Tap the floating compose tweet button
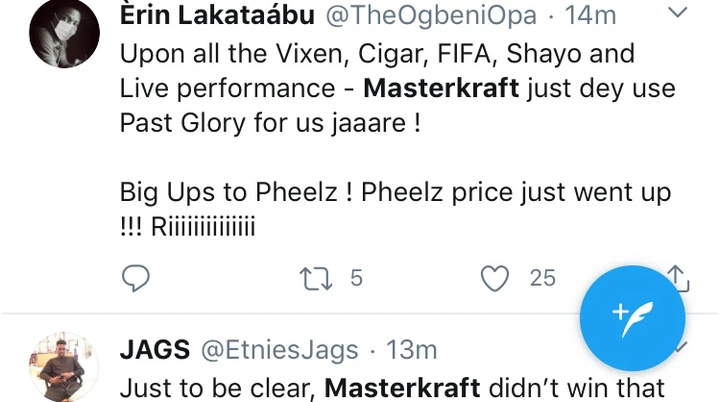This screenshot has width=720, height=402. 632,318
